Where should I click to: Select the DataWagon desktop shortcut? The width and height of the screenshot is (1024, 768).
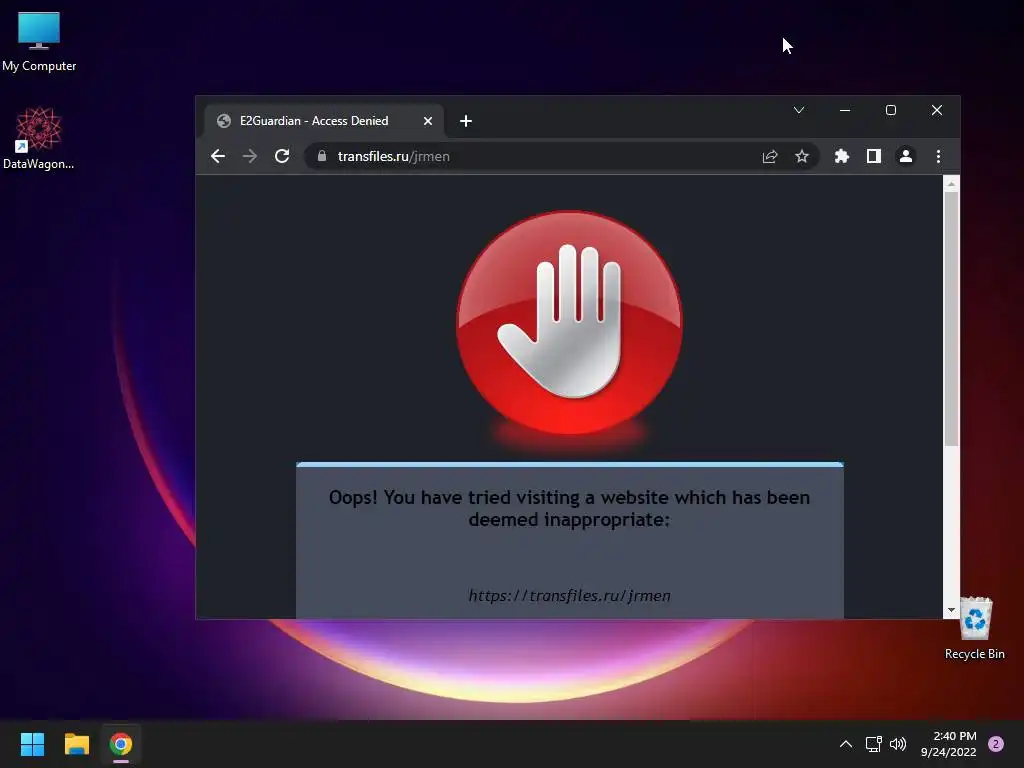39,138
